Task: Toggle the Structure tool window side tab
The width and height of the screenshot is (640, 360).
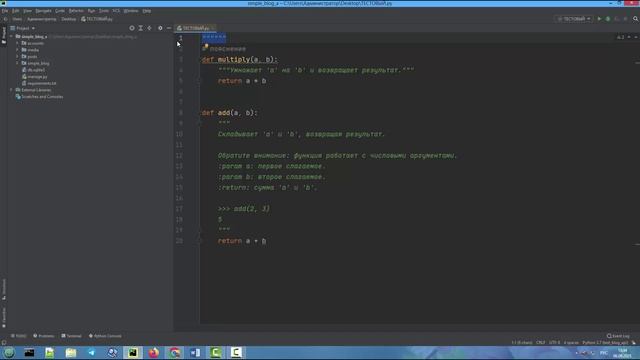Action: tap(4, 289)
